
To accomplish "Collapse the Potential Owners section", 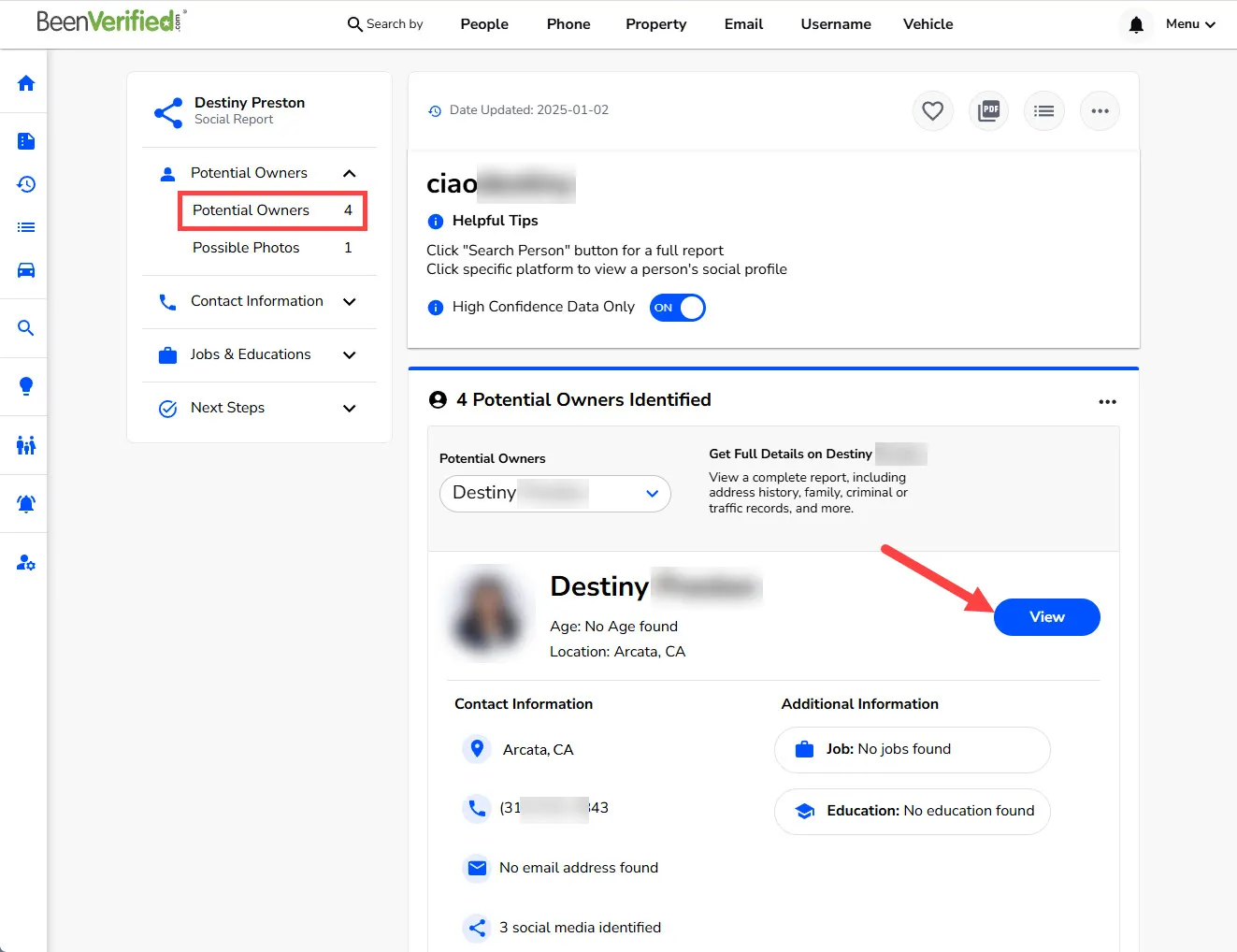I will [x=349, y=173].
